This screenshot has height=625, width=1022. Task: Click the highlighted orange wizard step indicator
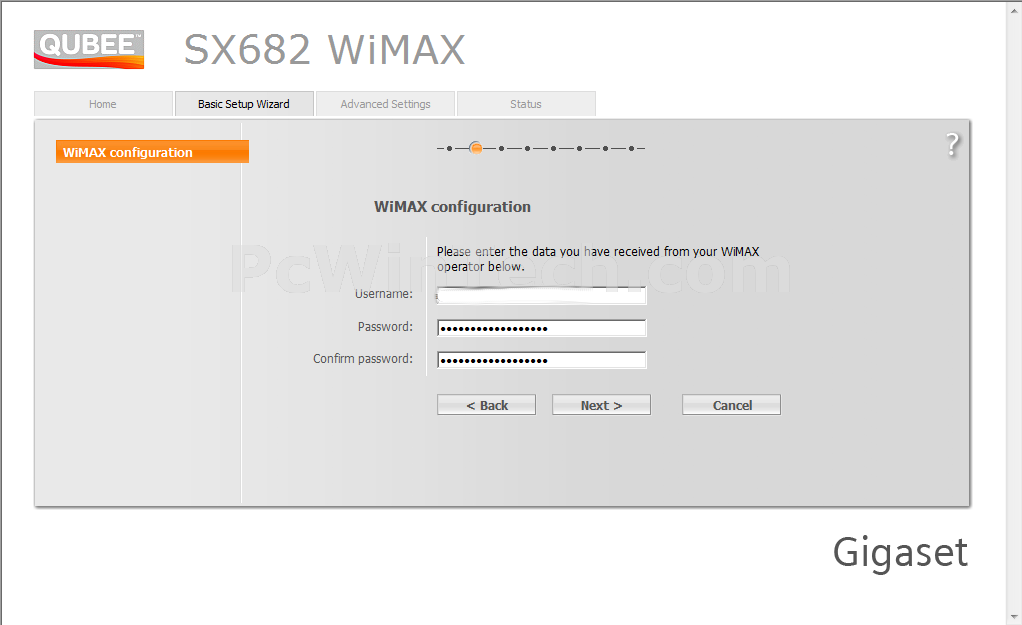point(476,149)
